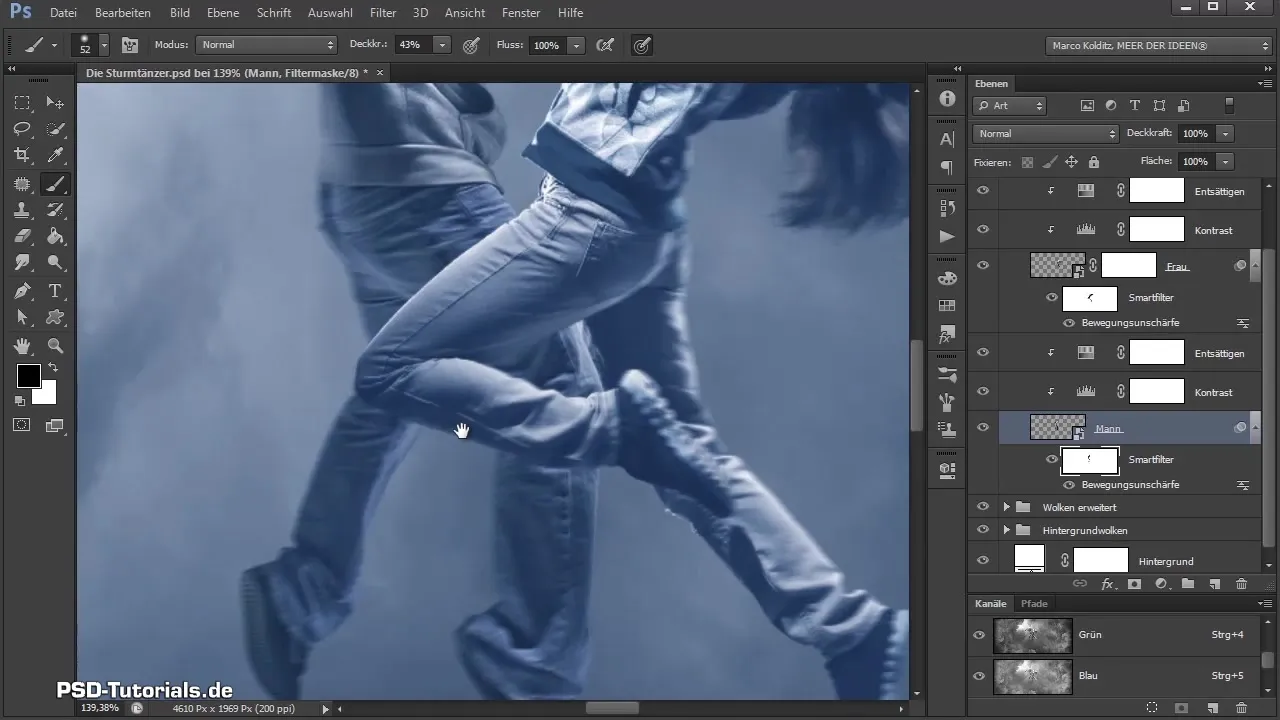Select the Paint Bucket tool
Screen dimensions: 1280x720
click(x=56, y=237)
